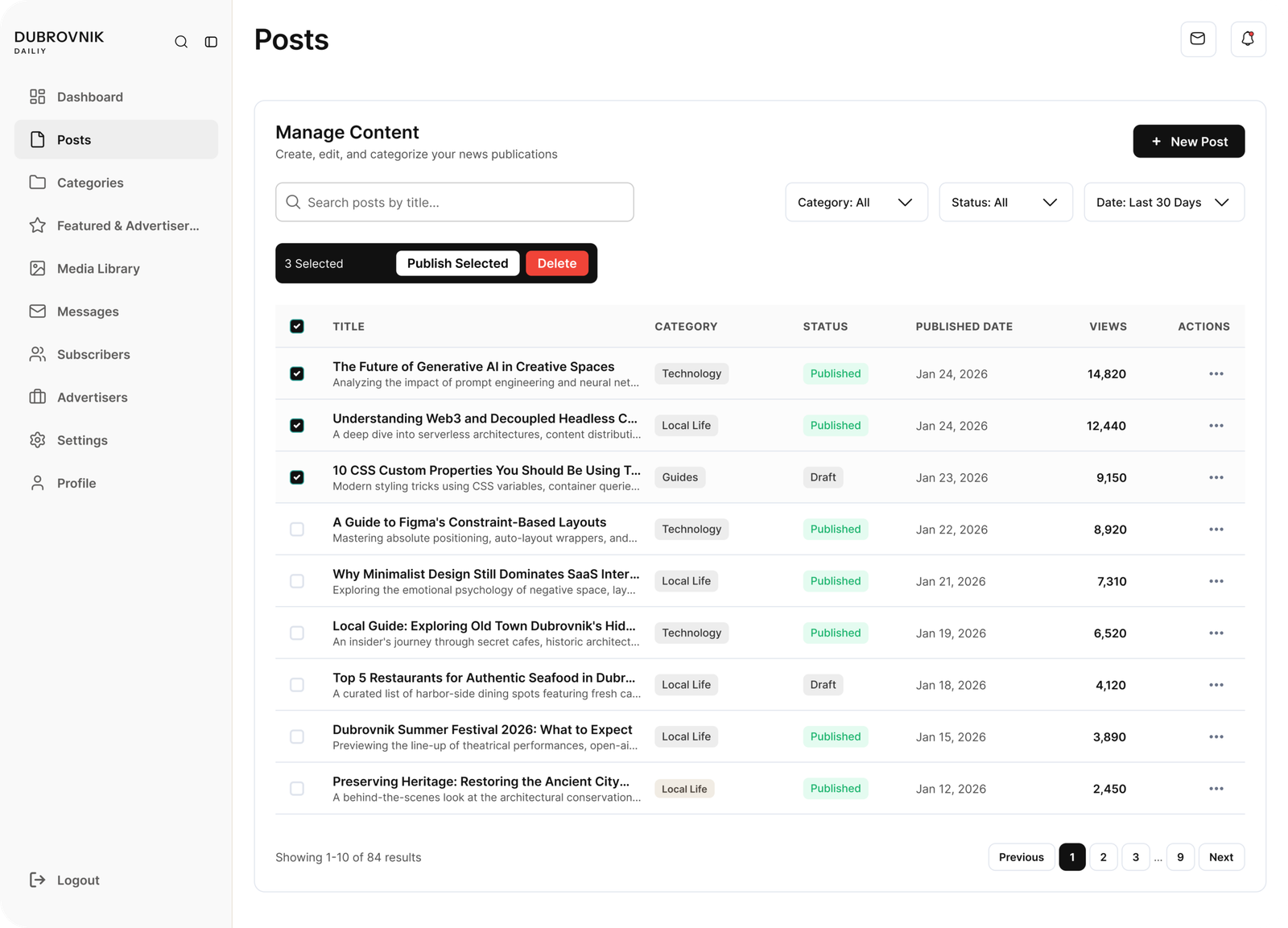
Task: Click the Featured & Advertiser star icon
Action: [x=38, y=225]
